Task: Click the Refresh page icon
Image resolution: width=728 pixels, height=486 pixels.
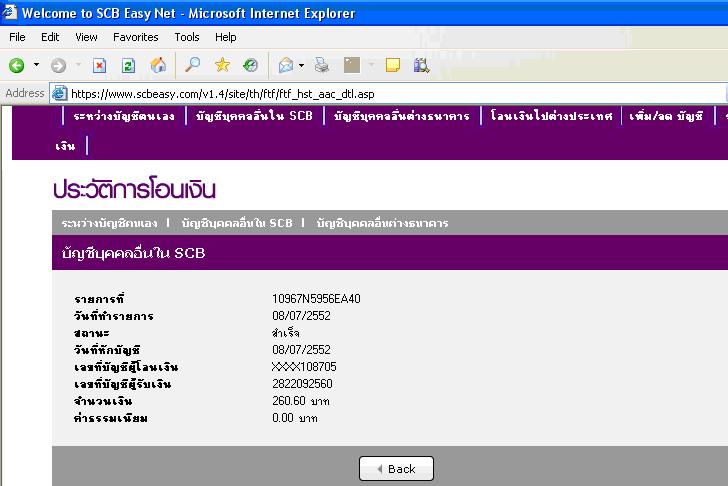Action: coord(128,65)
